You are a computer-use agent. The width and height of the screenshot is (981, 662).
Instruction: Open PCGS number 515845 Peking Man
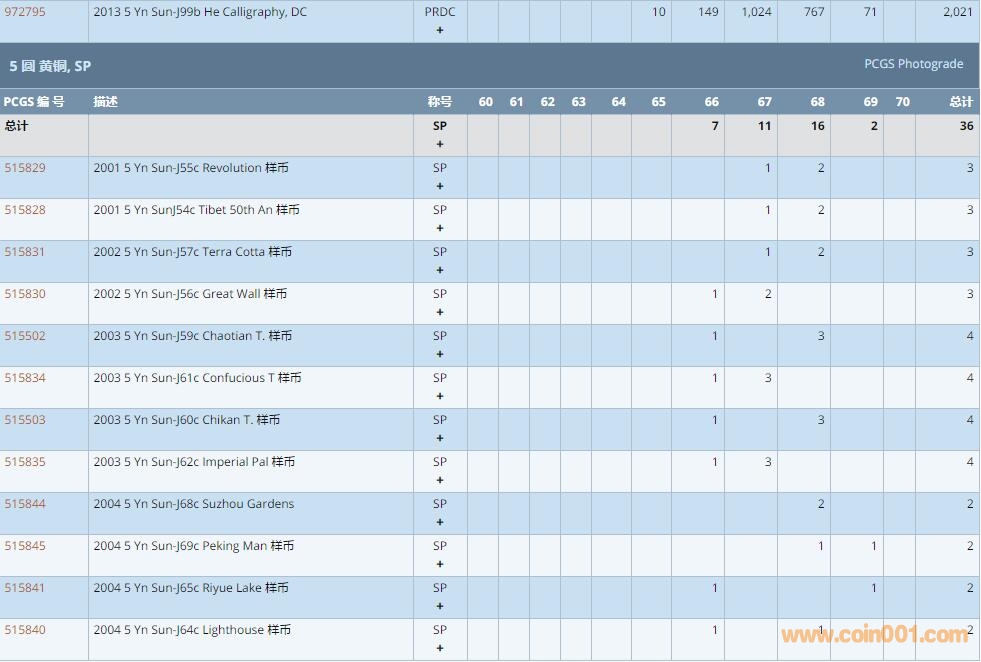[x=25, y=546]
